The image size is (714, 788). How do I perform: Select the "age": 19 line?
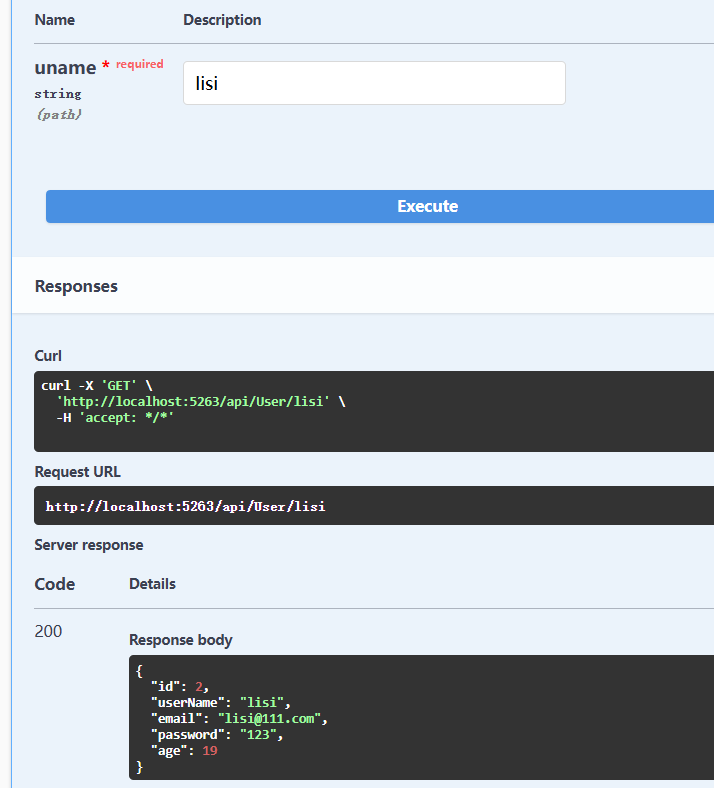tap(184, 751)
